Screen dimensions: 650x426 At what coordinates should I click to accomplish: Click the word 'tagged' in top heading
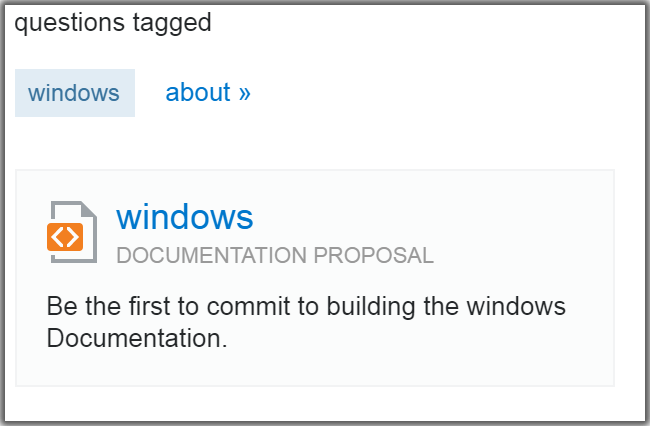(x=172, y=23)
